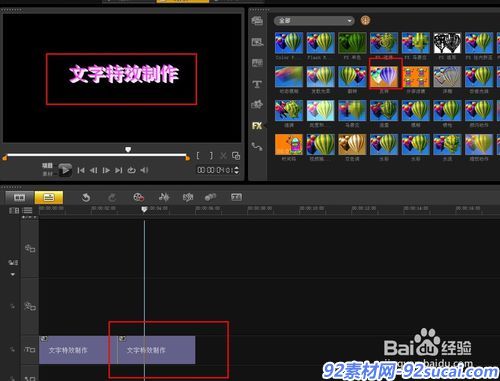
Task: Select the orange four-tile filter thumbnail
Action: (x=416, y=76)
